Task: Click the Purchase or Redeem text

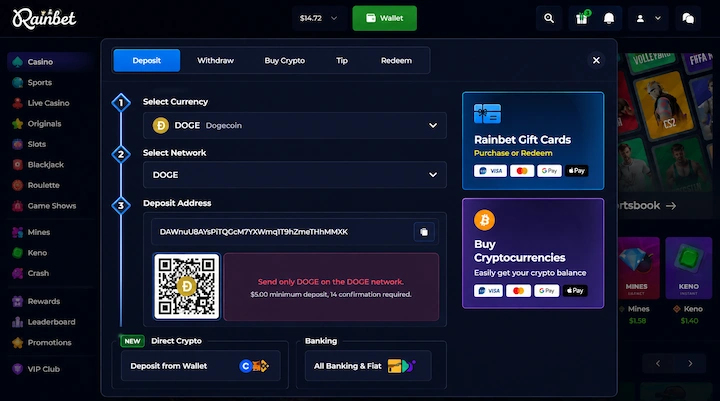Action: pyautogui.click(x=513, y=153)
